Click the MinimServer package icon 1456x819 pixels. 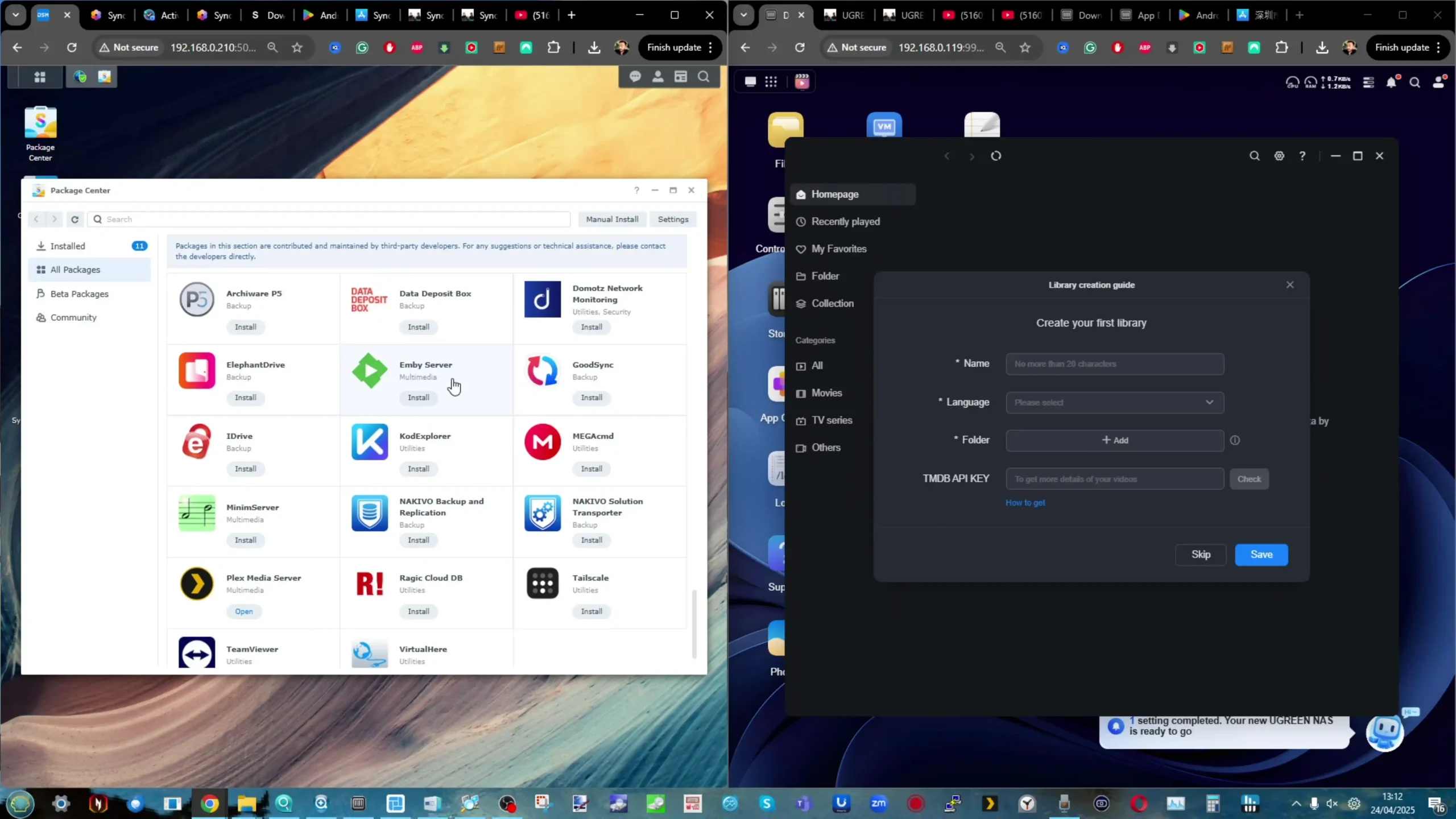197,513
